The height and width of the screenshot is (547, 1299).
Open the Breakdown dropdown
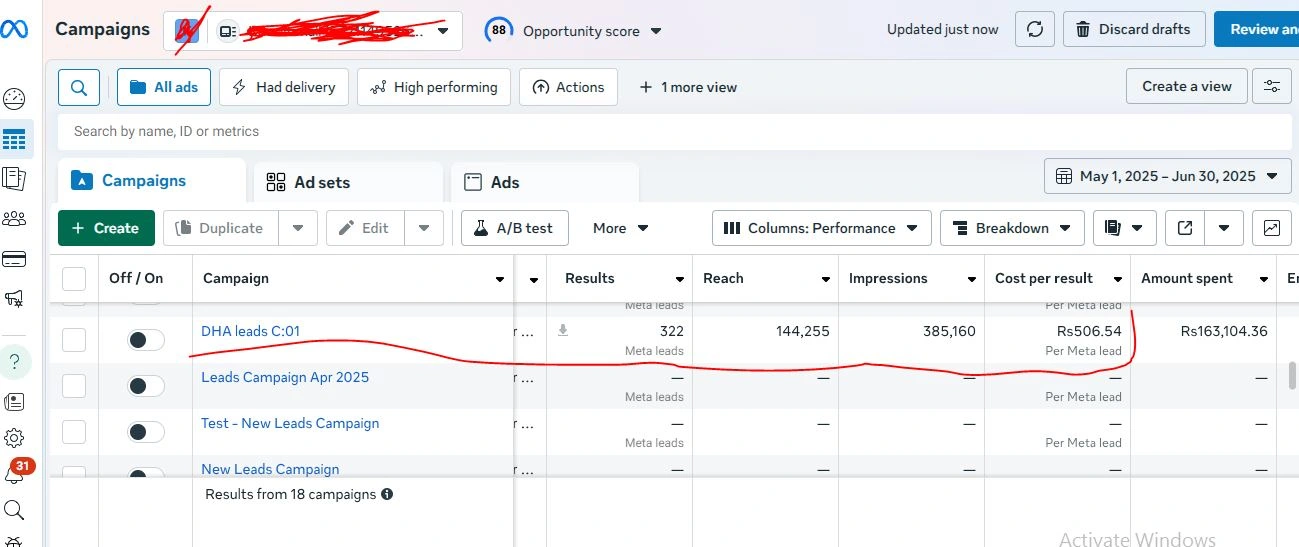pos(1012,228)
